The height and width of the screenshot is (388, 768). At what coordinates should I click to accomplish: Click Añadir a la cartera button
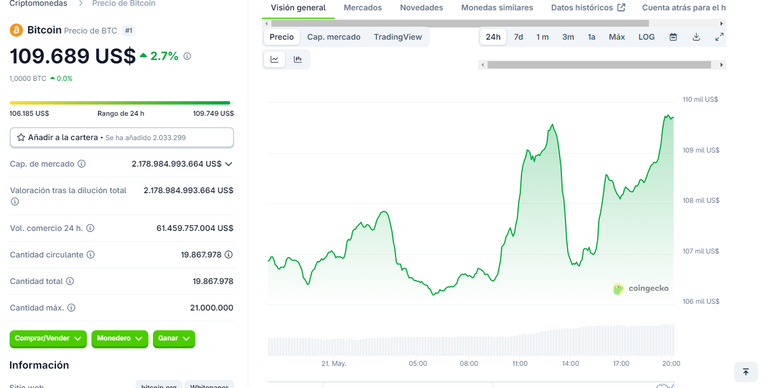pos(121,138)
